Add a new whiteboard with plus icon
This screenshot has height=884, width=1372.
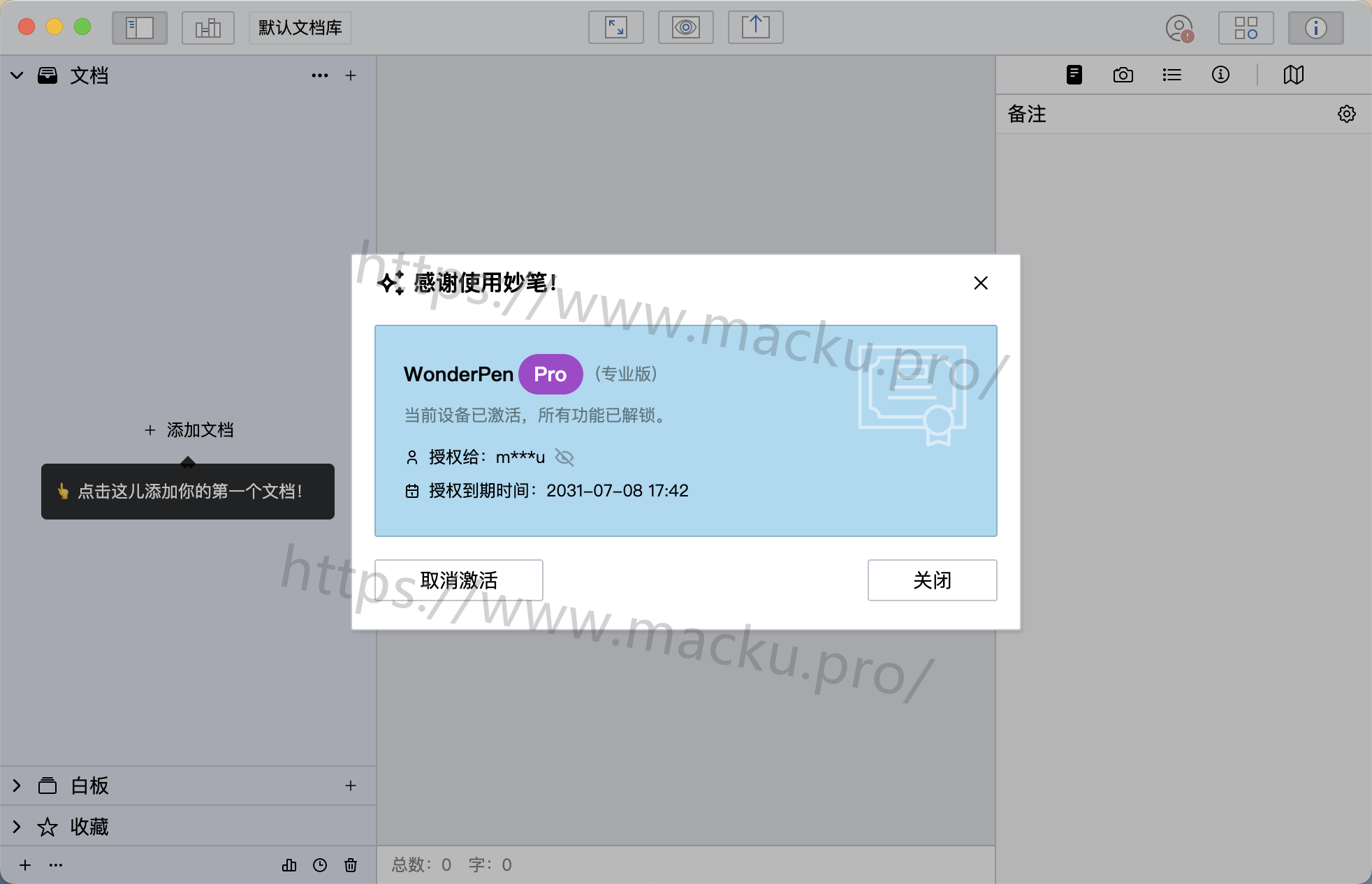click(351, 786)
